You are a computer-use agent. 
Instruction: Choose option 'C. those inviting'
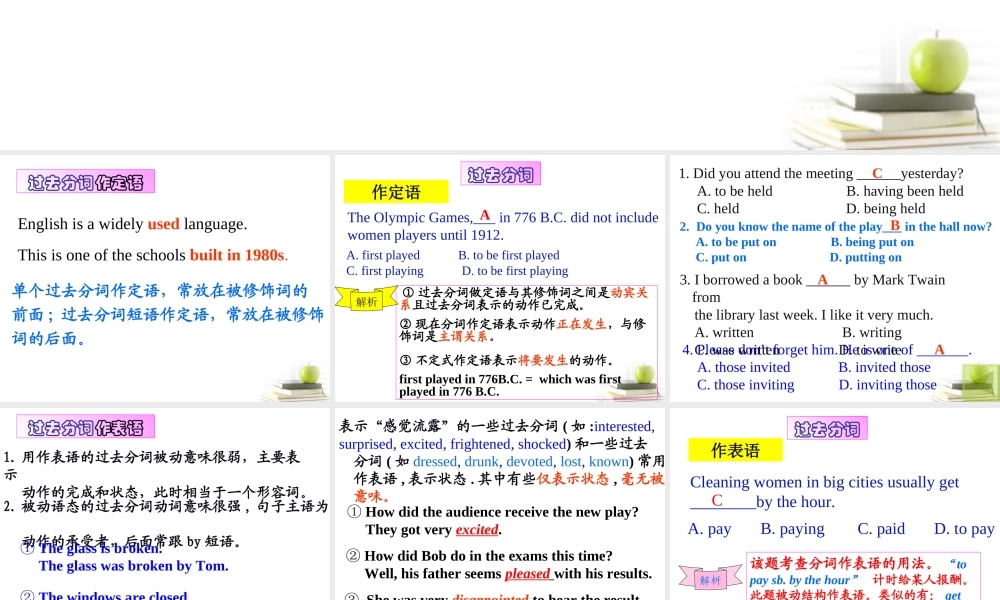(x=746, y=385)
